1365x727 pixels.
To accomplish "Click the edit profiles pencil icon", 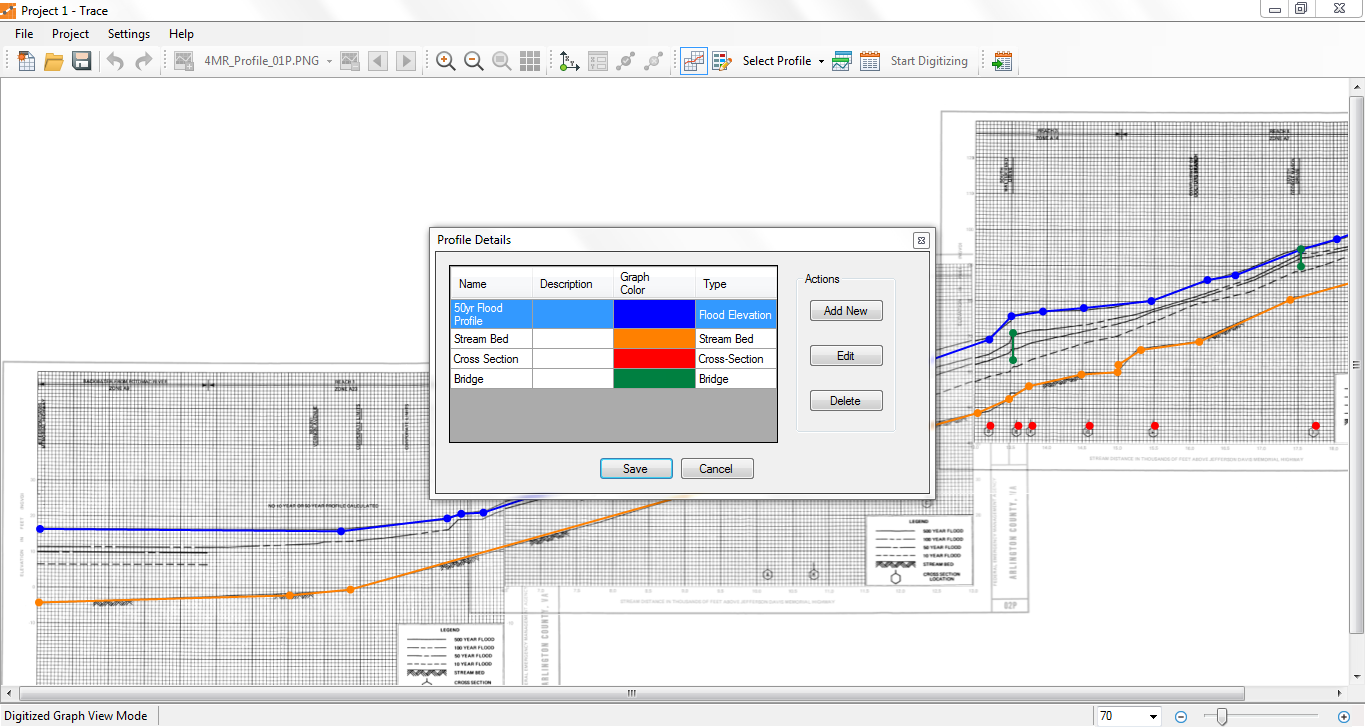I will [722, 61].
